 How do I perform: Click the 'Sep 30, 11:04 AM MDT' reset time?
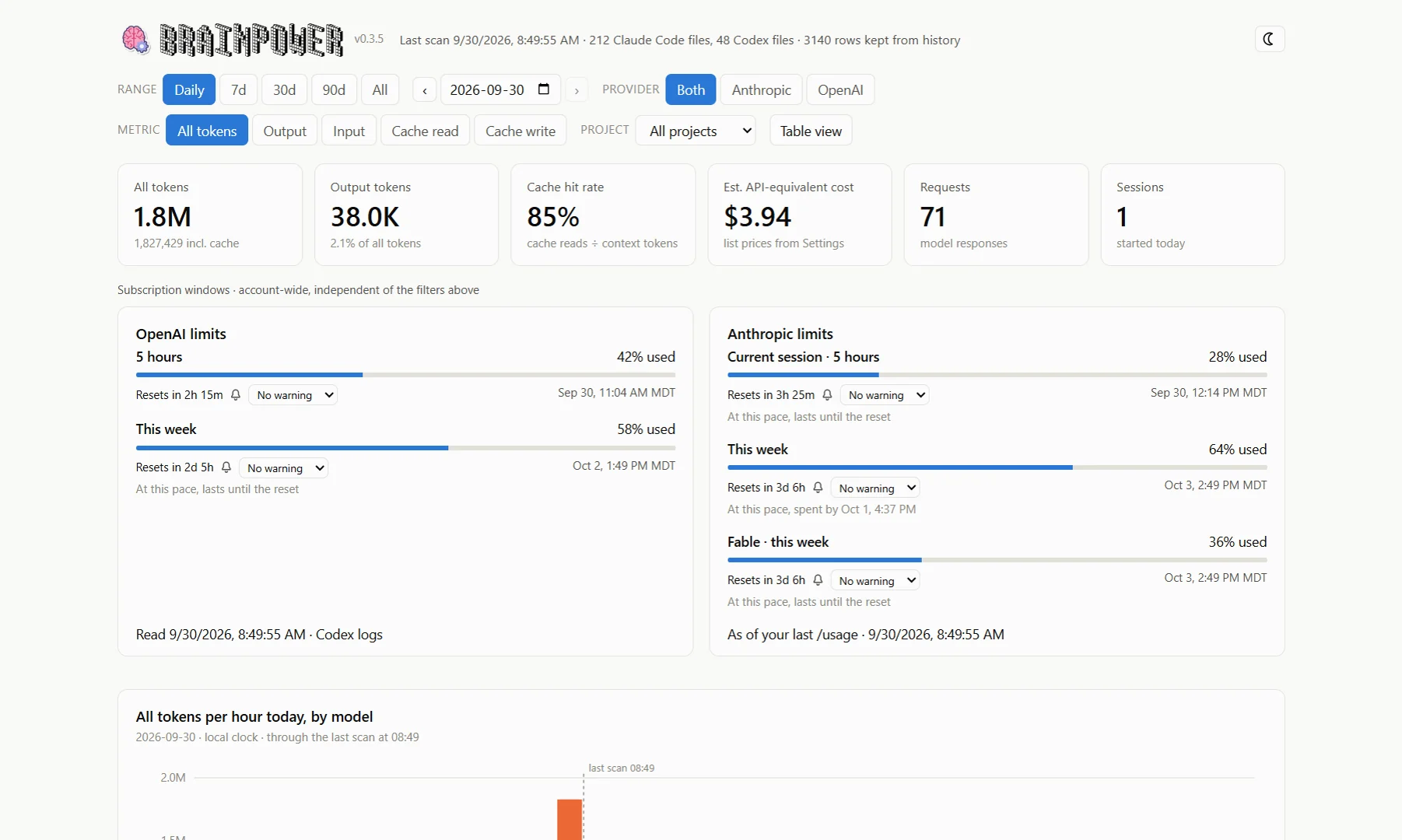tap(616, 393)
